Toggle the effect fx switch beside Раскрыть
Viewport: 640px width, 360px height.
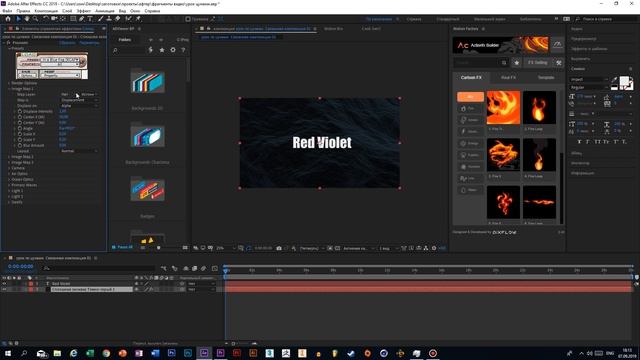click(8, 42)
